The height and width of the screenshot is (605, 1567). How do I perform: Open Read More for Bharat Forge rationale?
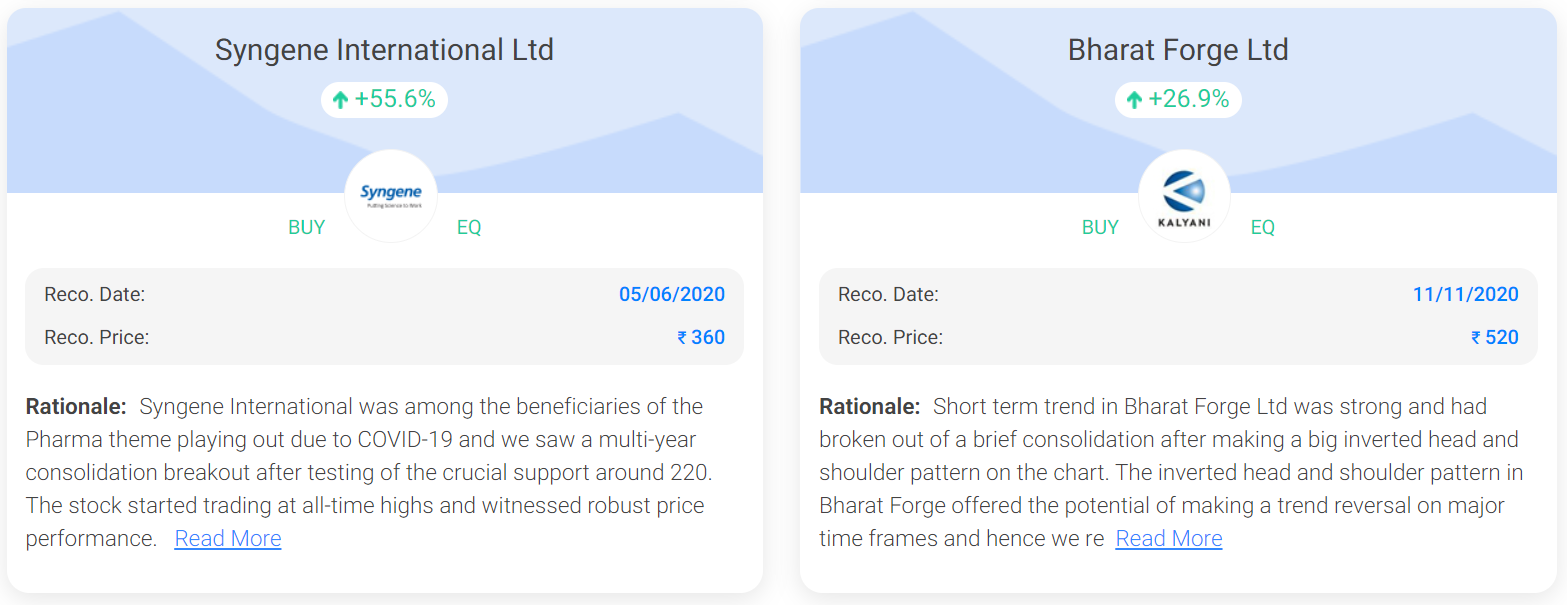[x=1169, y=538]
